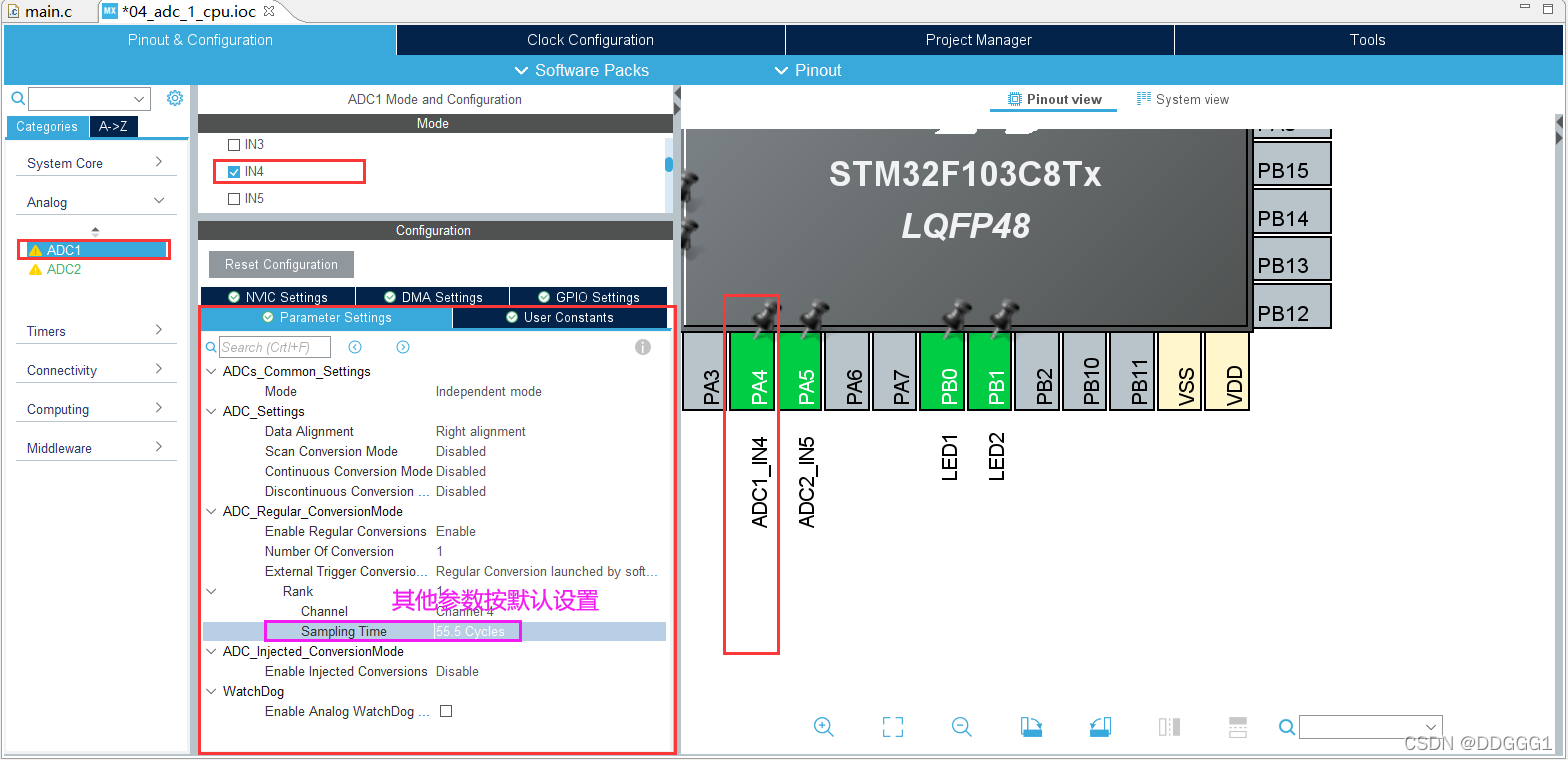Open the Software Packs dropdown
1568x760 pixels.
click(581, 70)
